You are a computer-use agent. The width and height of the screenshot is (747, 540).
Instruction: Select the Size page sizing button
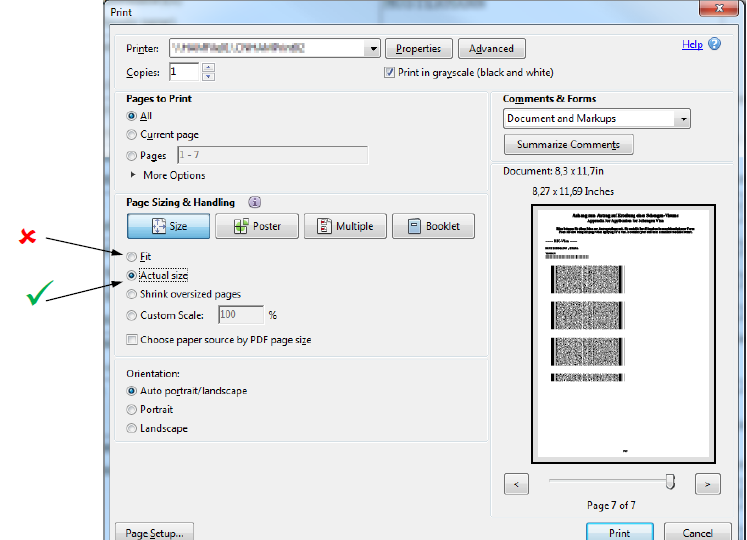[168, 226]
